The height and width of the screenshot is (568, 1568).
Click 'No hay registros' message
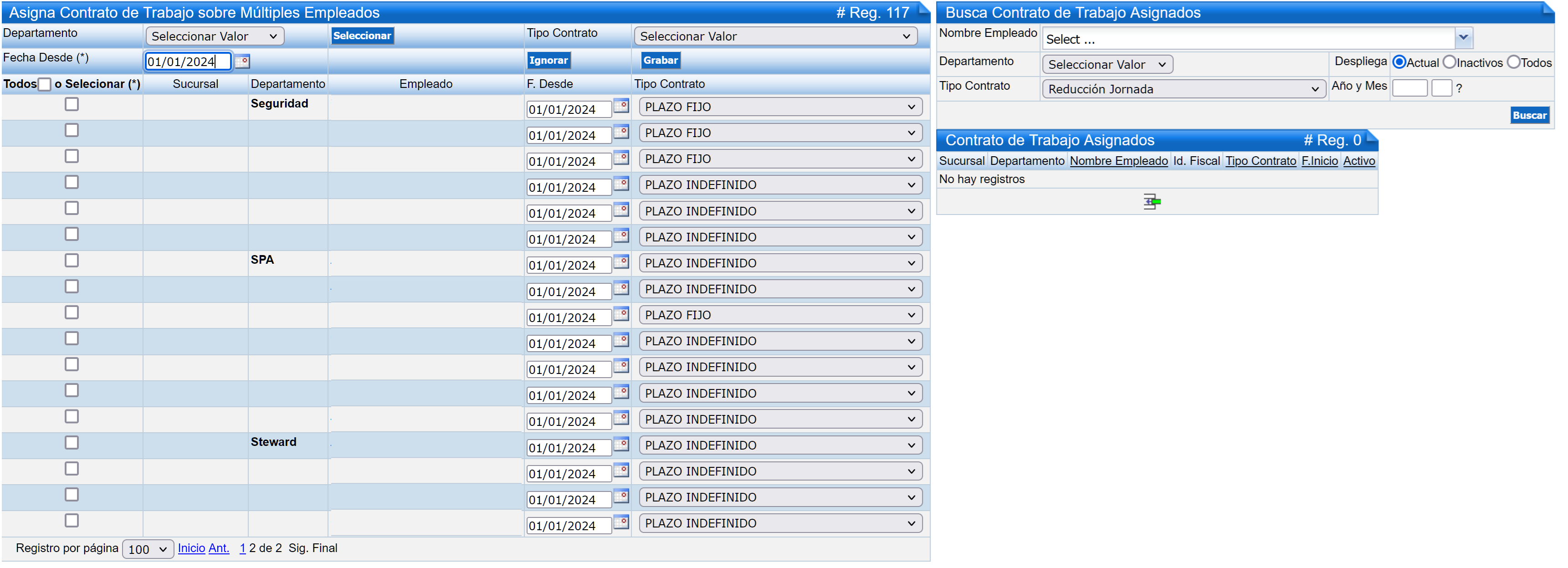(981, 179)
